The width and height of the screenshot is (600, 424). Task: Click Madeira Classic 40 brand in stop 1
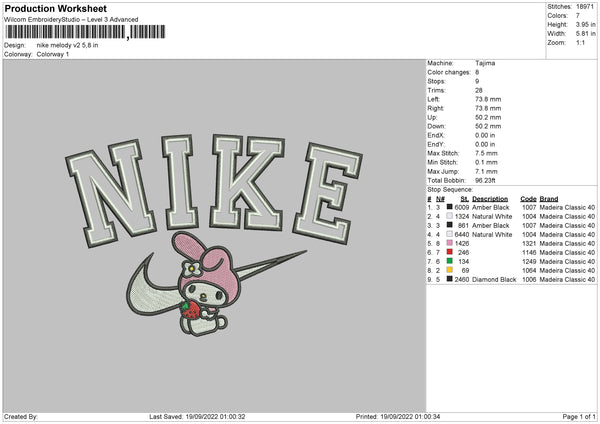tap(567, 207)
